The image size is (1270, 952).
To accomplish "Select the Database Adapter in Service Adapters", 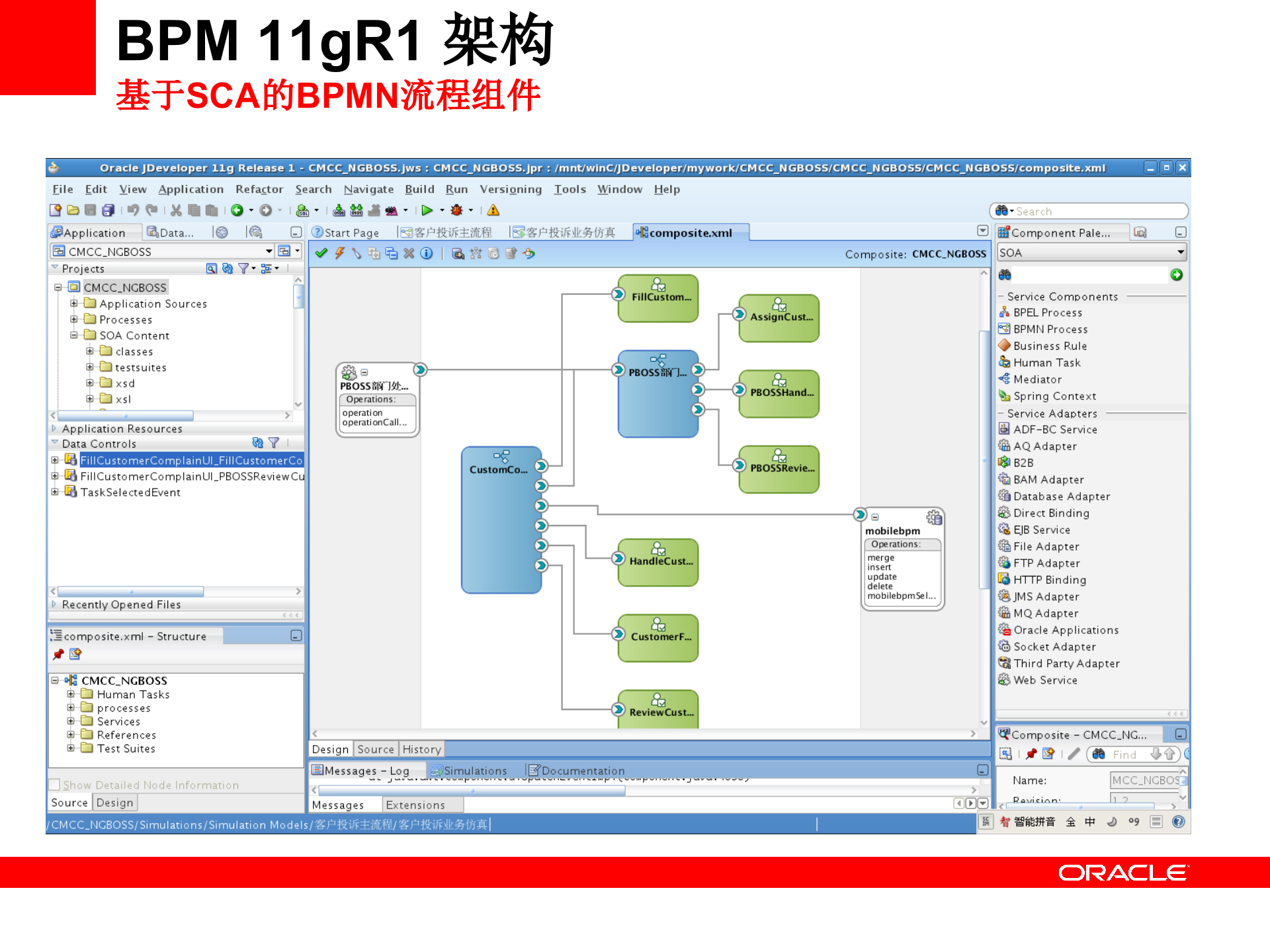I will pos(1060,496).
